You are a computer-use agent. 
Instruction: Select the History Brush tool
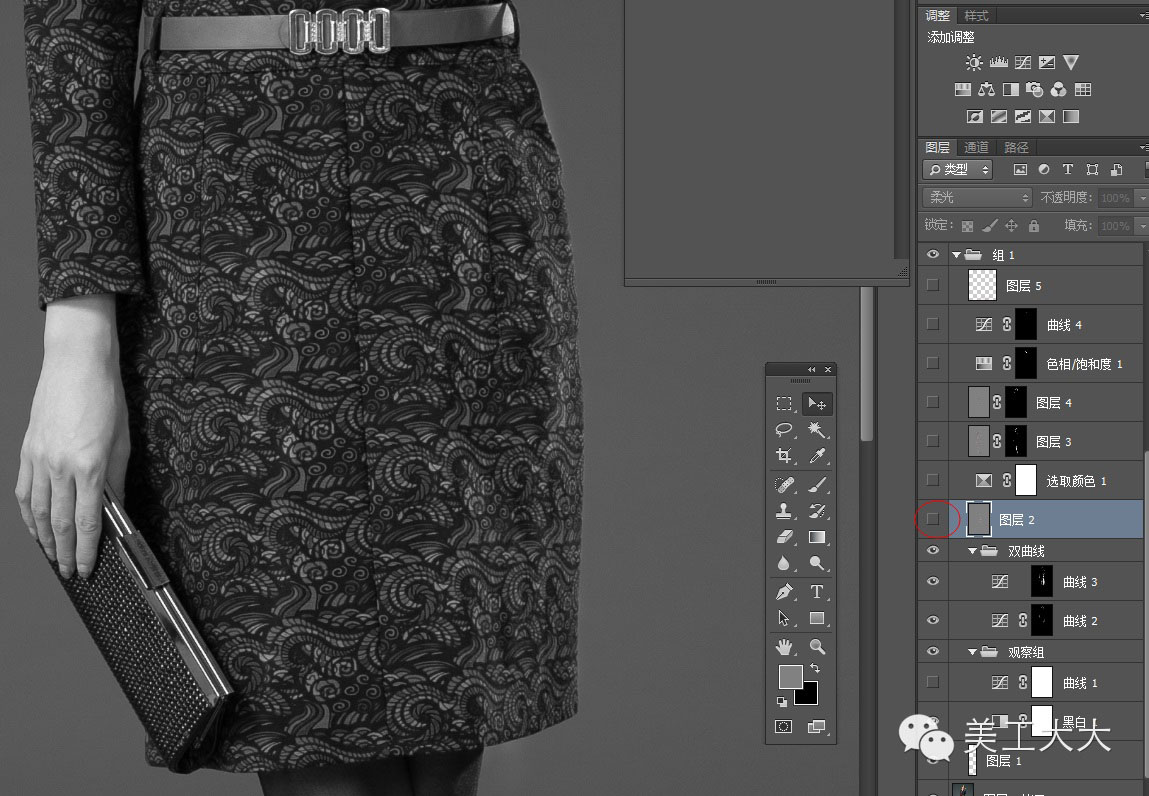click(x=816, y=511)
